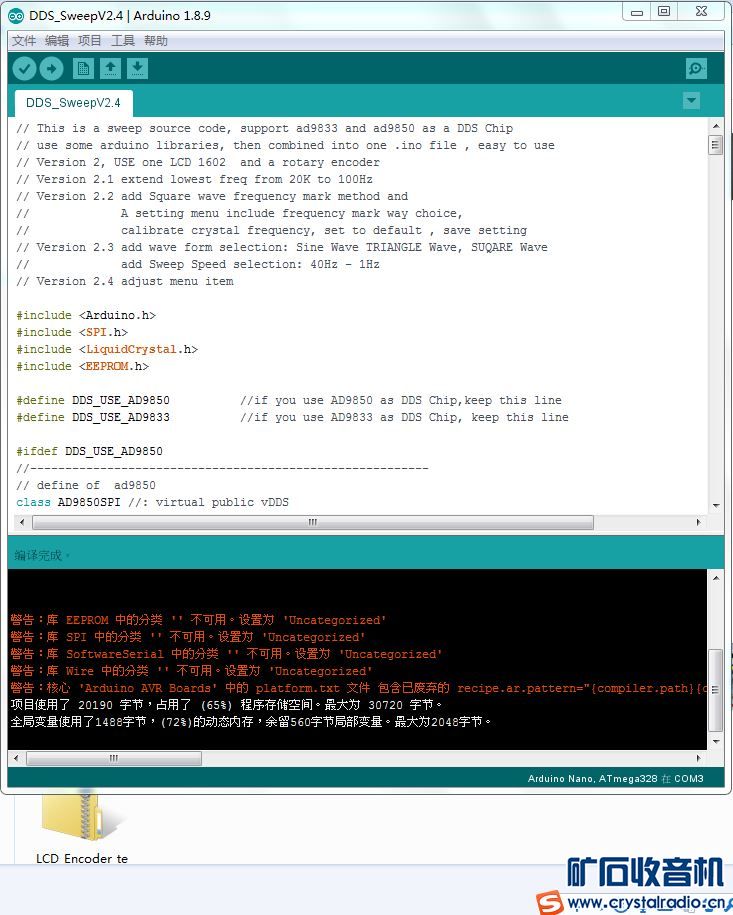Screen dimensions: 733x915
Task: Click console horizontal scroll-left arrow
Action: point(16,758)
